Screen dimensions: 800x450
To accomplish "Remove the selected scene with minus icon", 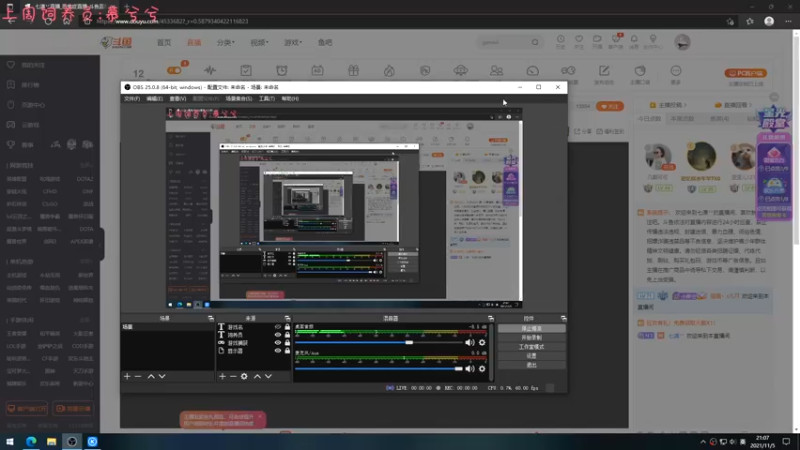I will pyautogui.click(x=138, y=377).
